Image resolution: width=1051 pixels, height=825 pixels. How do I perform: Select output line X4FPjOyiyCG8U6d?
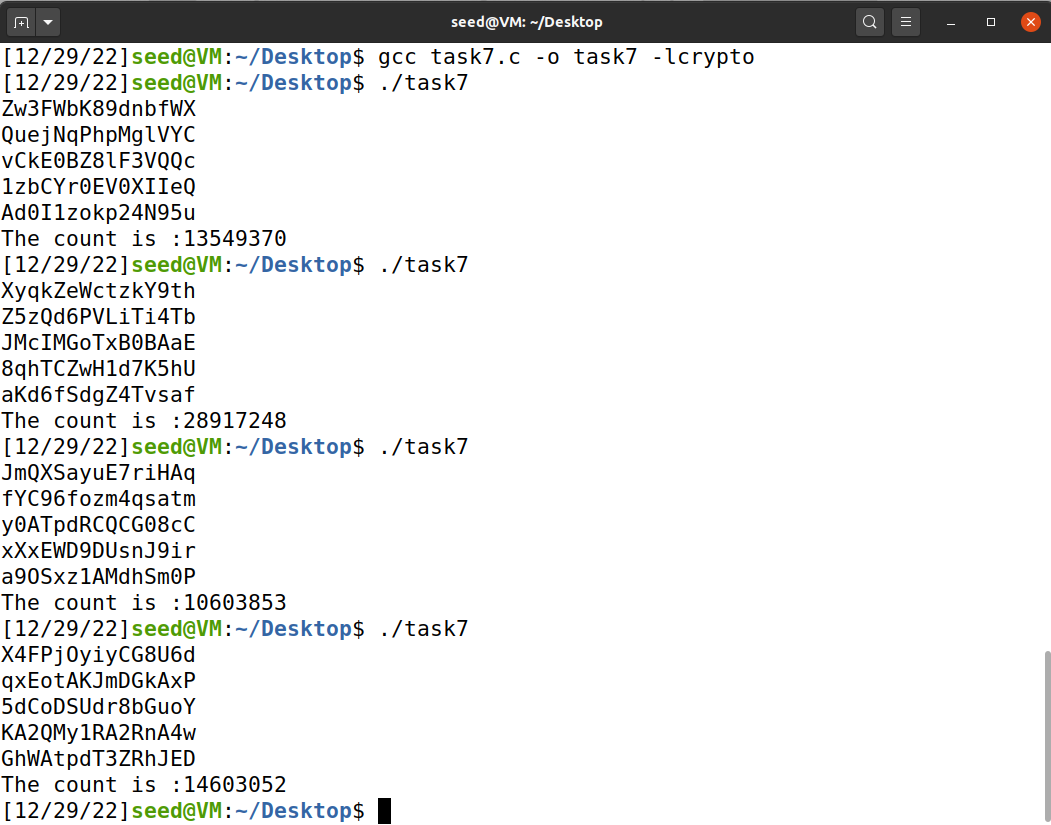click(99, 655)
